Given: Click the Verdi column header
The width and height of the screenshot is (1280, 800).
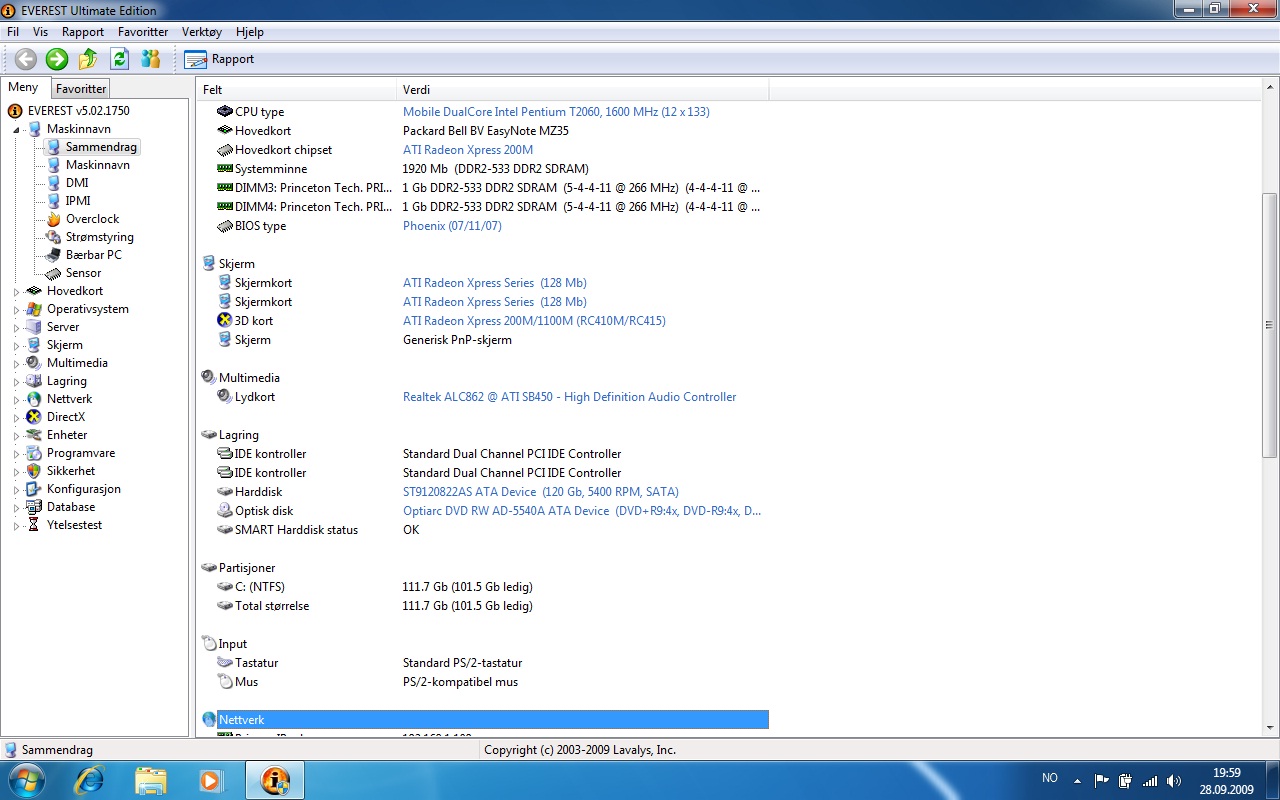Looking at the screenshot, I should [582, 90].
